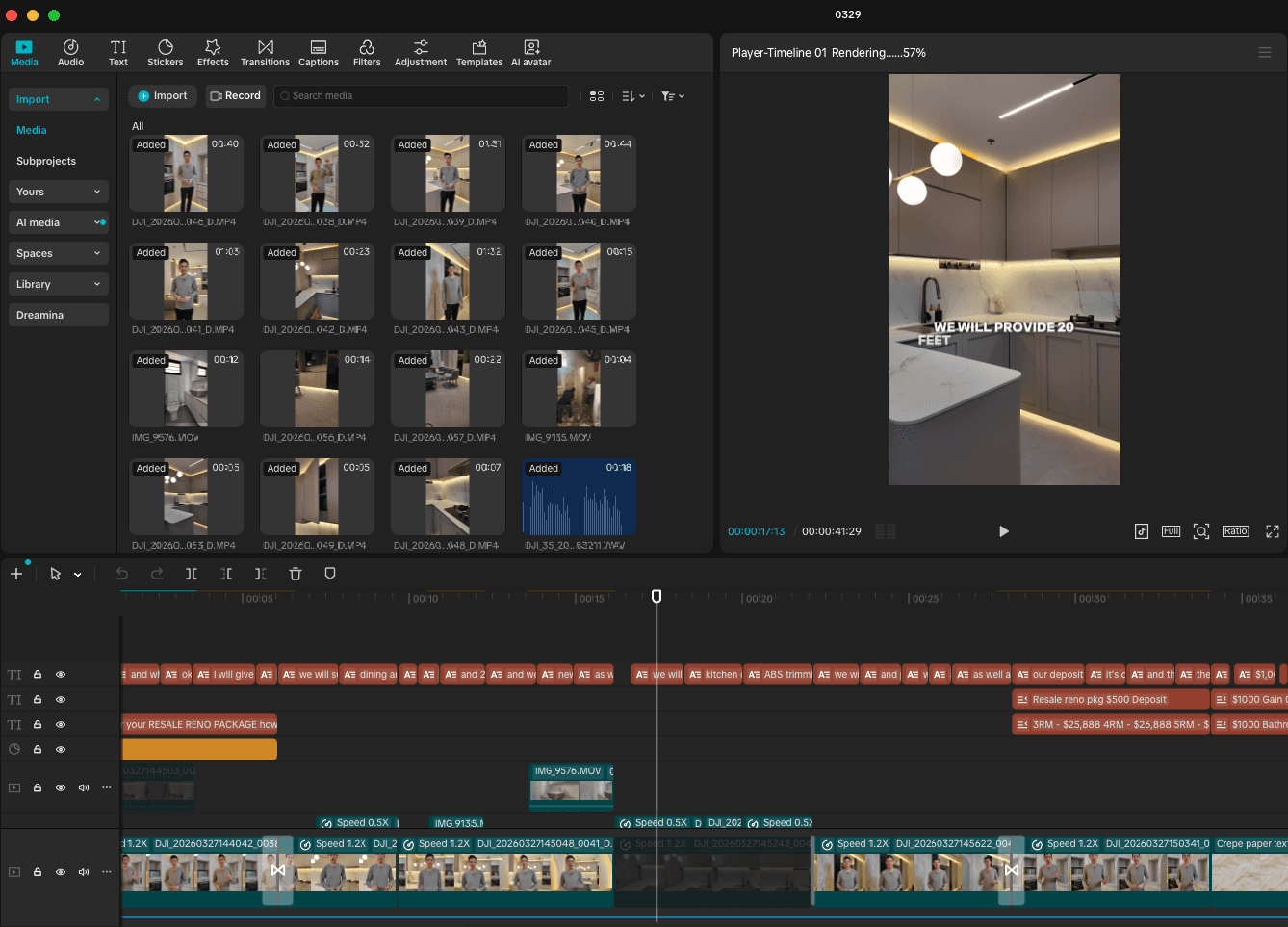The height and width of the screenshot is (927, 1288).
Task: Open the player hamburger menu
Action: tap(1265, 53)
